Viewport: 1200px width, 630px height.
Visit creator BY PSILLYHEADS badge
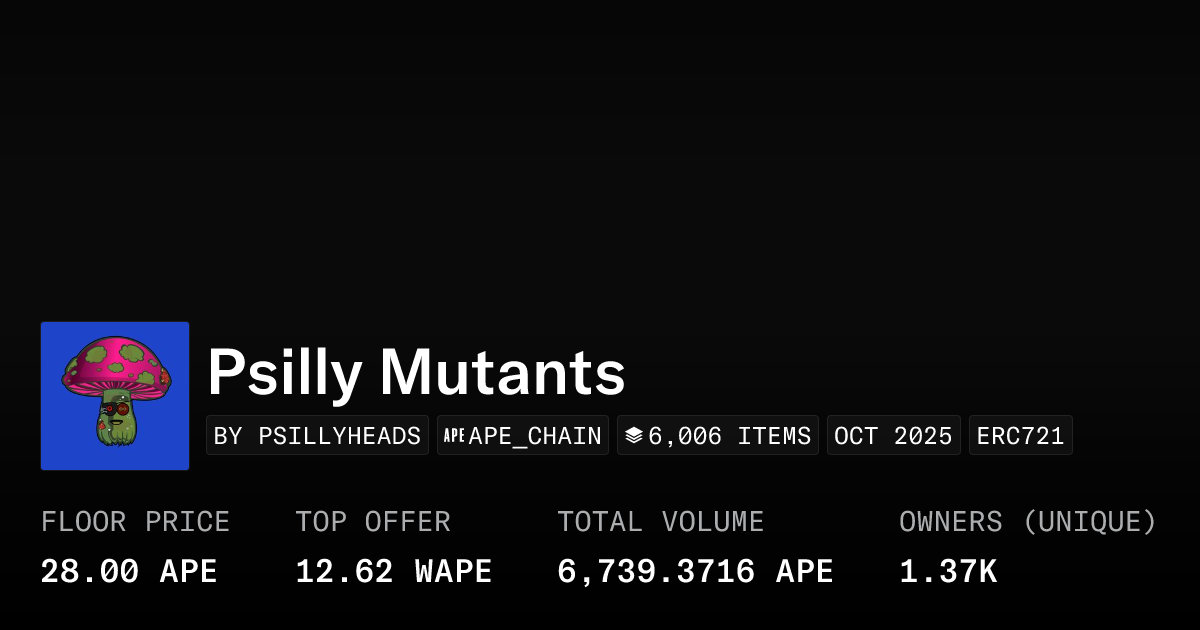317,436
